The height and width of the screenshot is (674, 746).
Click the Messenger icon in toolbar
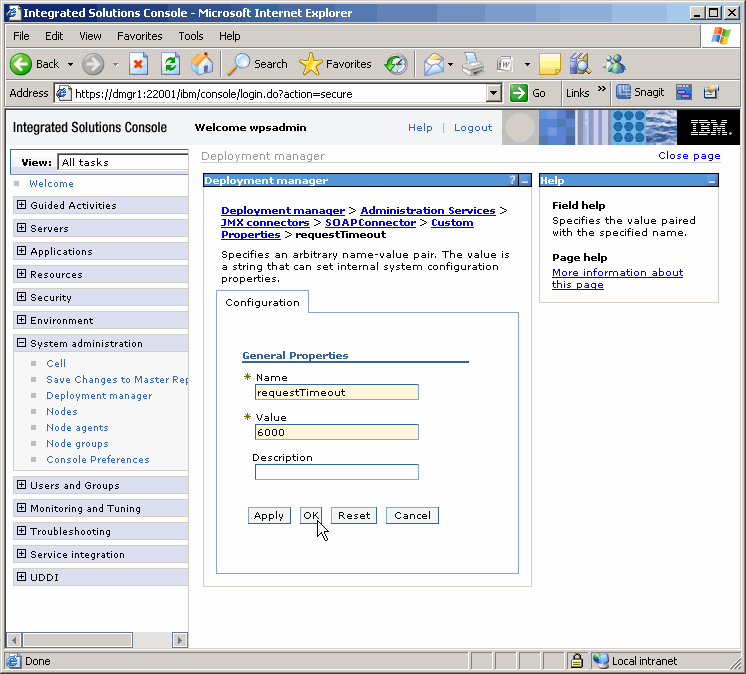614,64
